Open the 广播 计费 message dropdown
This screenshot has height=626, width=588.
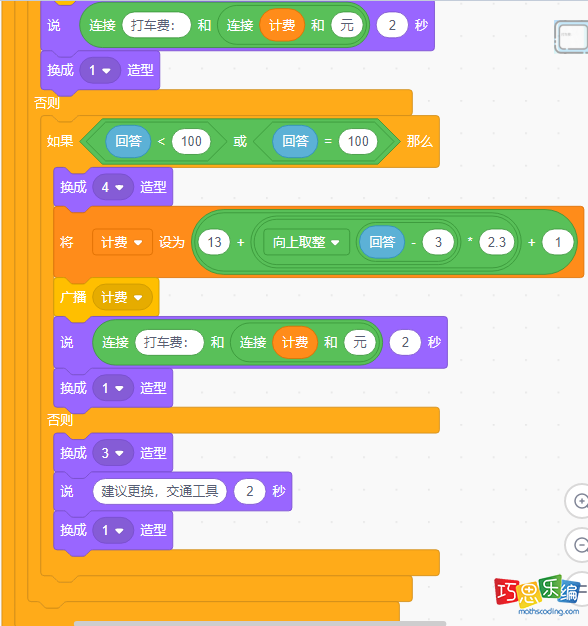tap(122, 297)
